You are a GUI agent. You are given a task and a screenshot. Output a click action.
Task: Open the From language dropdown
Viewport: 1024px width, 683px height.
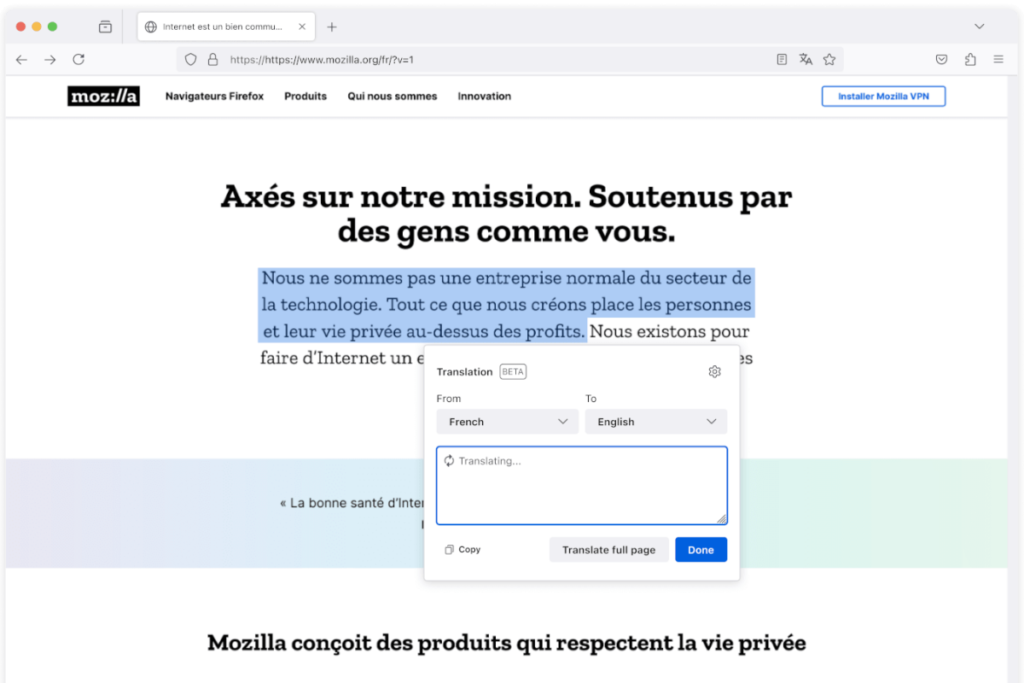coord(506,421)
